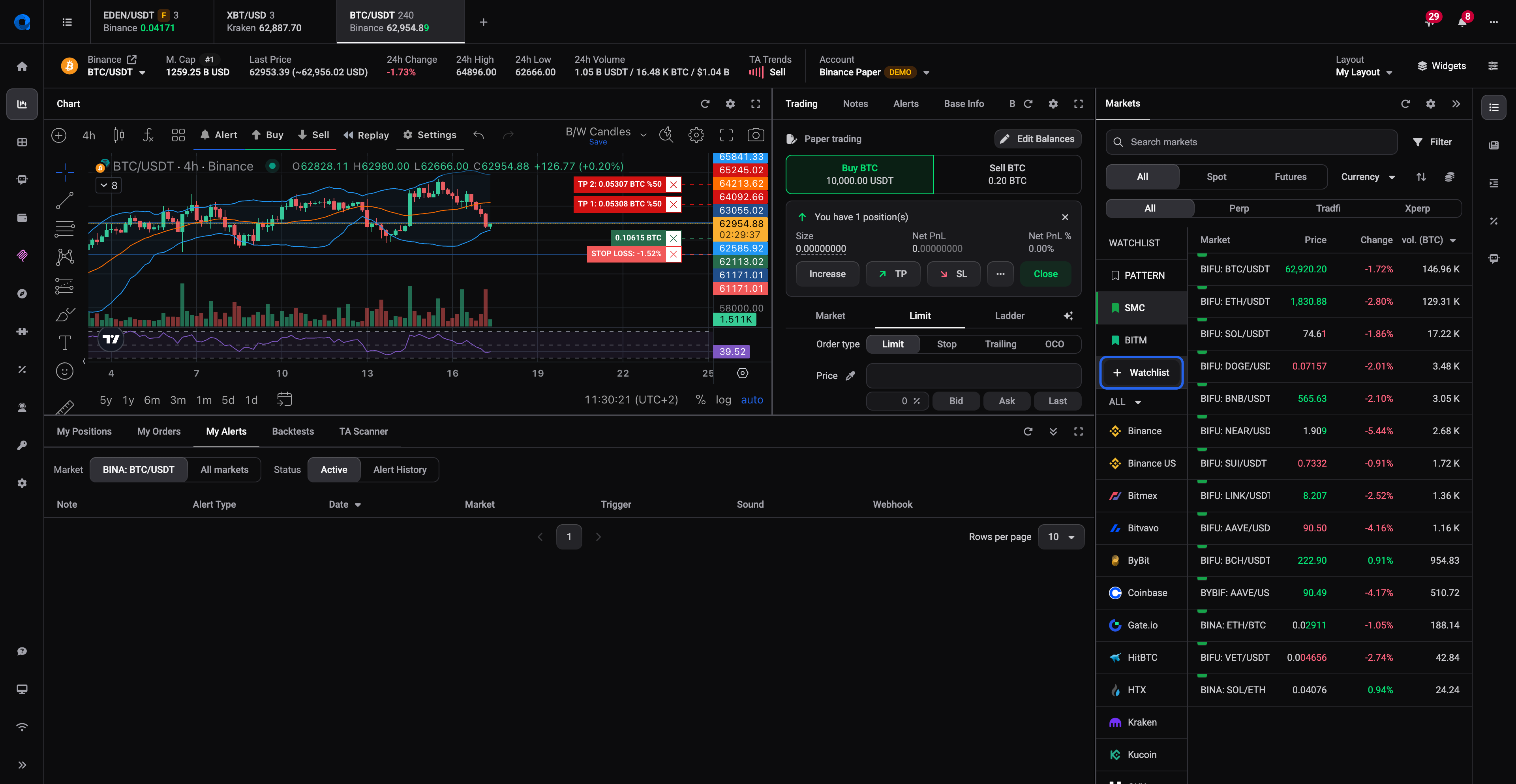Select Kraken in the exchange list
Screen dimensions: 1516x784
tap(1141, 722)
